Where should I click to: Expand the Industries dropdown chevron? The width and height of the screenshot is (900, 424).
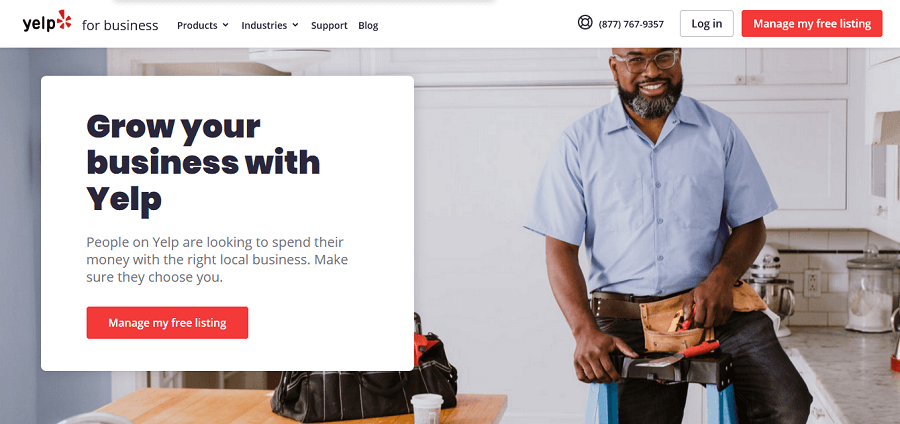click(295, 25)
